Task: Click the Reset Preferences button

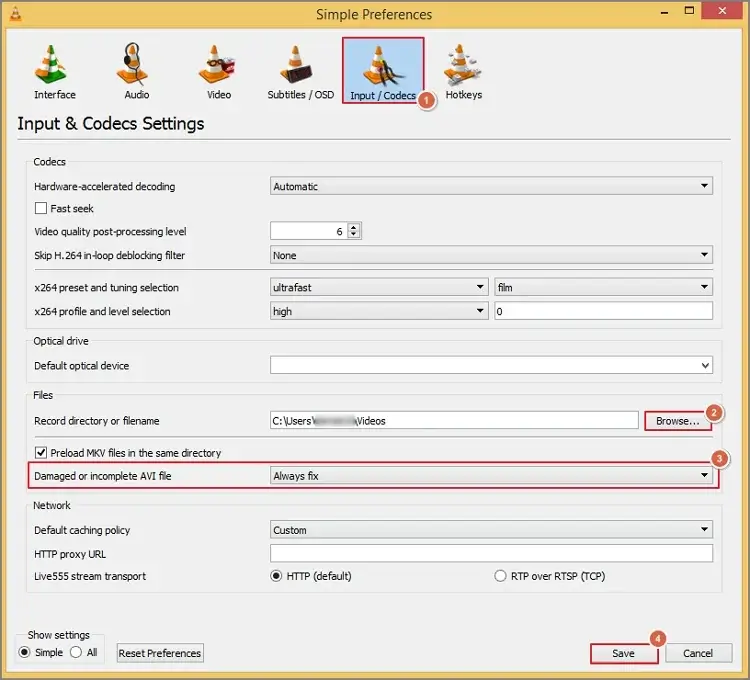Action: pos(160,653)
